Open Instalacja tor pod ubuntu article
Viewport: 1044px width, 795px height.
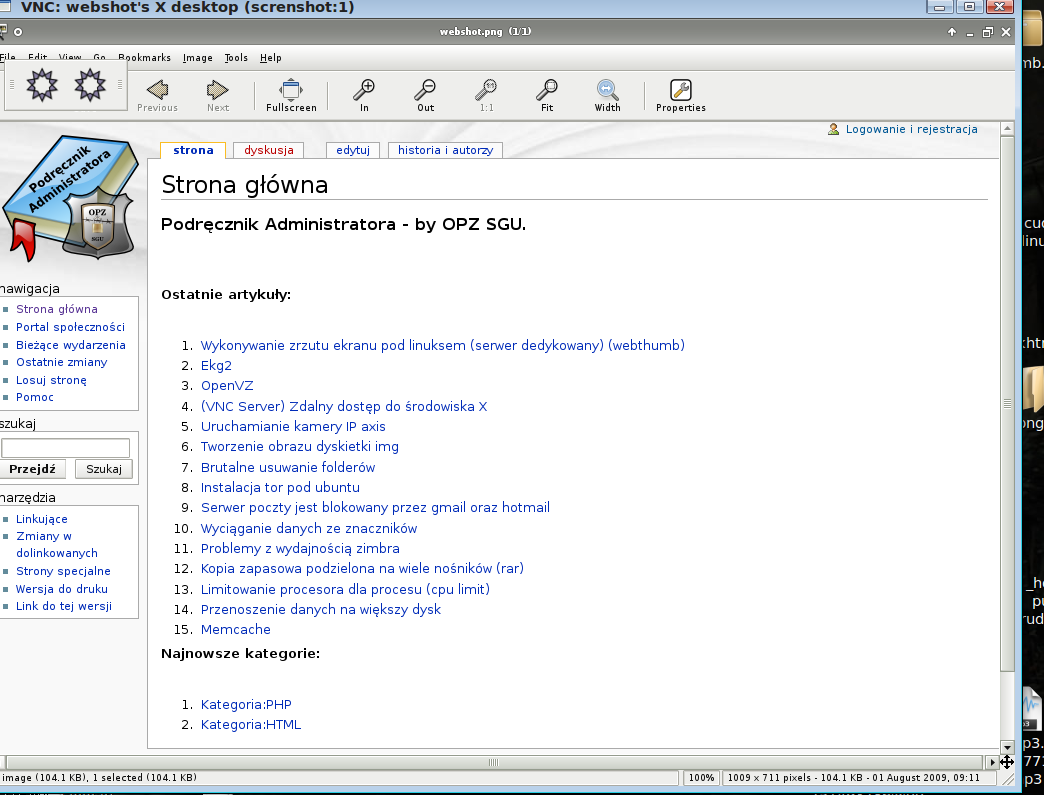(x=280, y=487)
